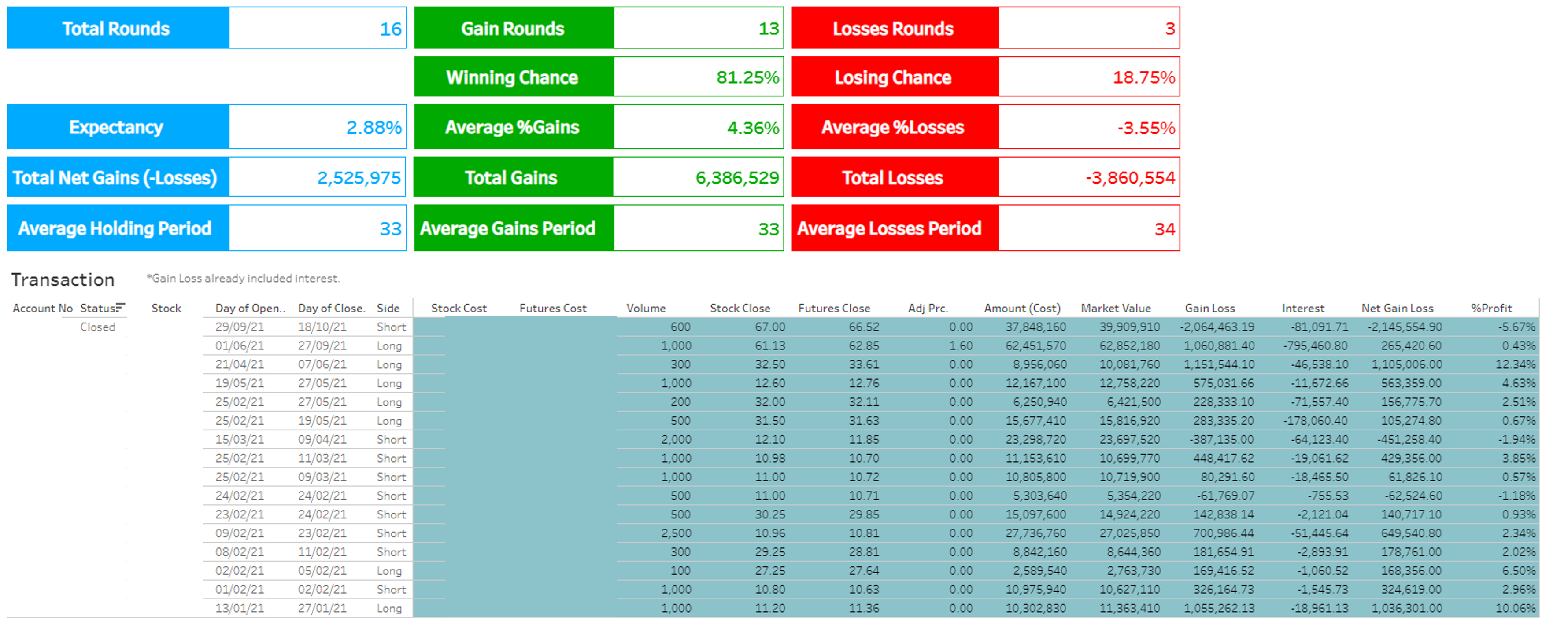
Task: Click the Total Rounds blue label
Action: tap(117, 29)
